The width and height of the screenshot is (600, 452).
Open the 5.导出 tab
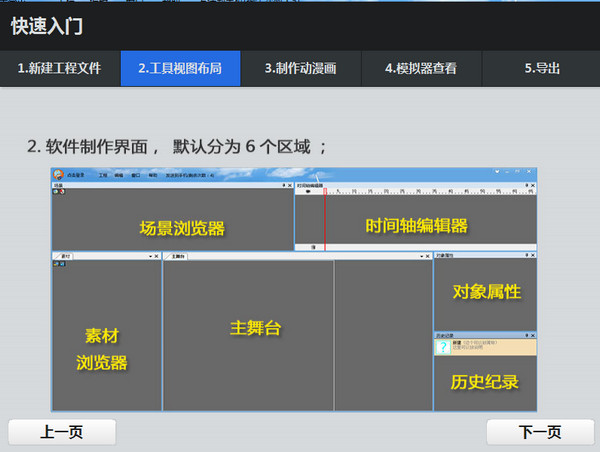(541, 69)
